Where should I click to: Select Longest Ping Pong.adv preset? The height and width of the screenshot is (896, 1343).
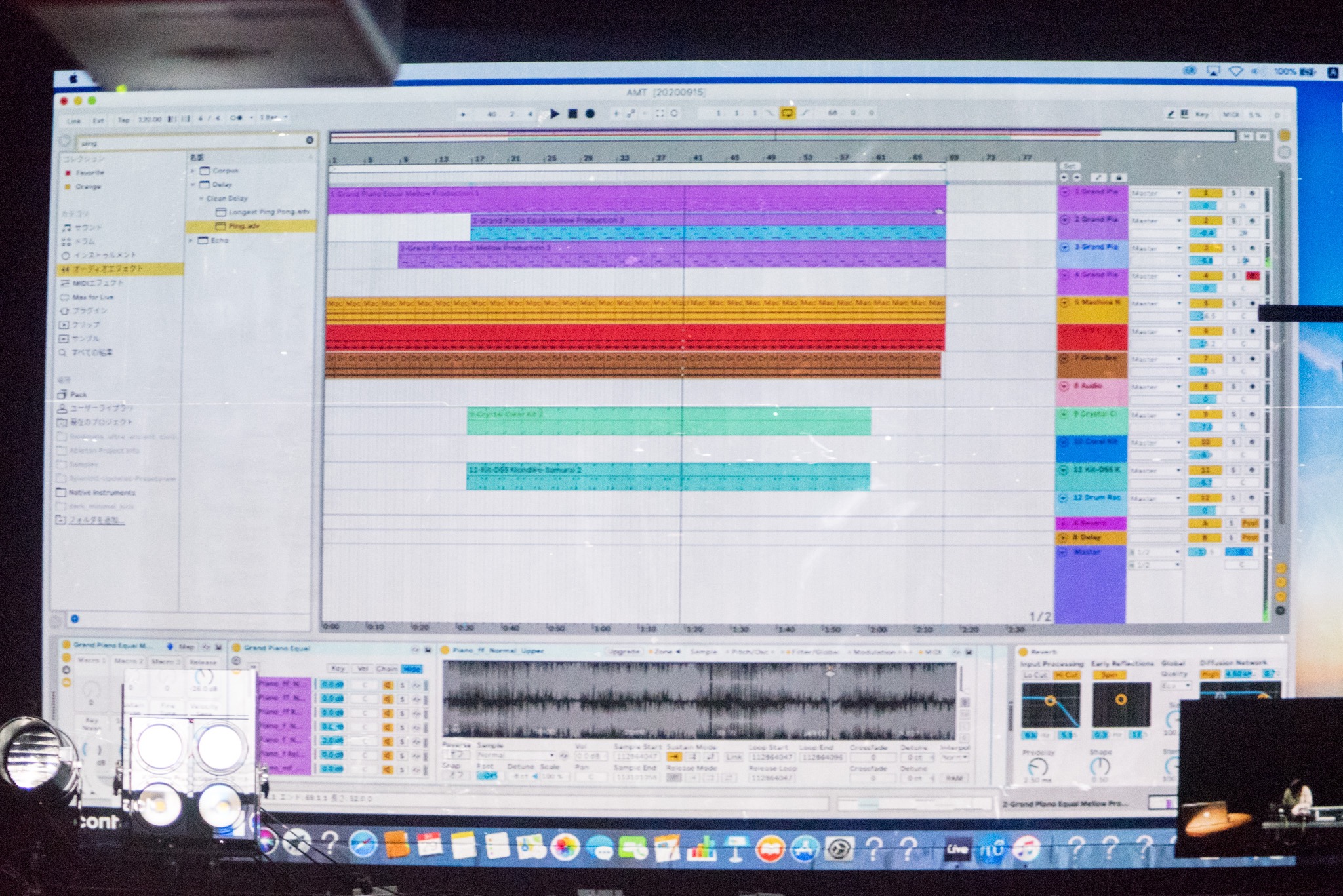(264, 212)
